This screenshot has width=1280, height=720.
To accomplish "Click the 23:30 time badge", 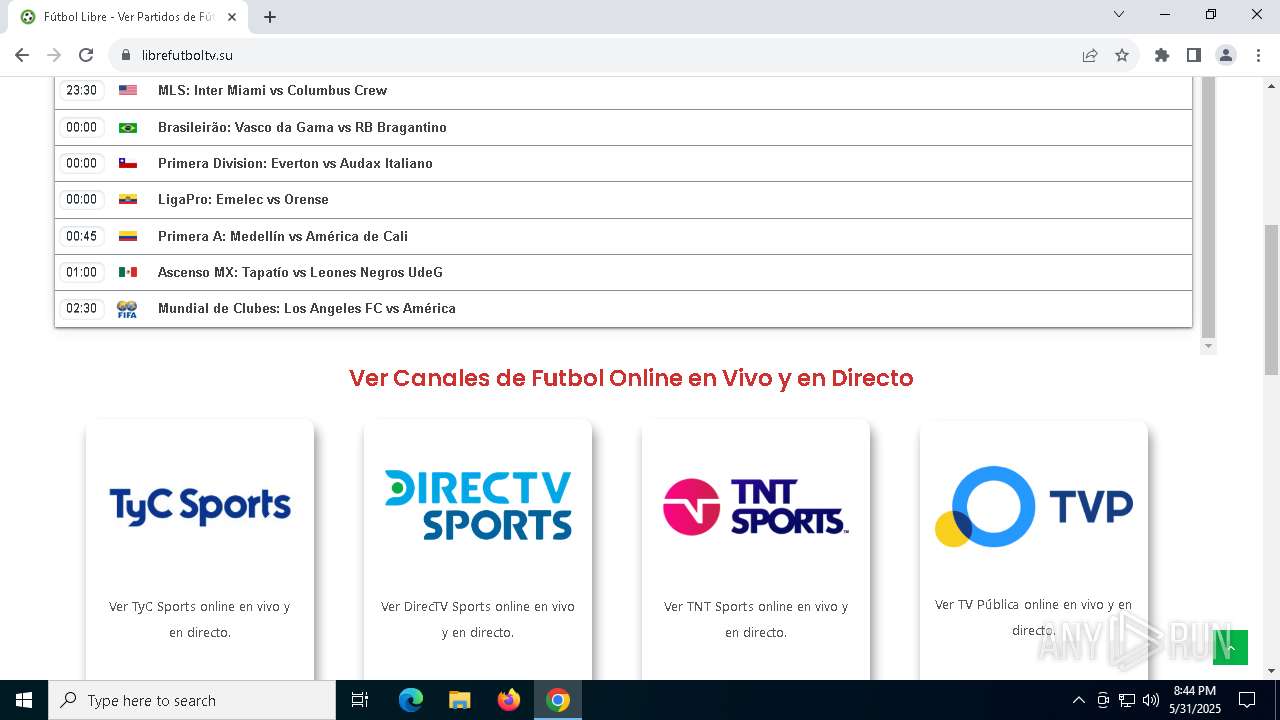I will click(82, 90).
